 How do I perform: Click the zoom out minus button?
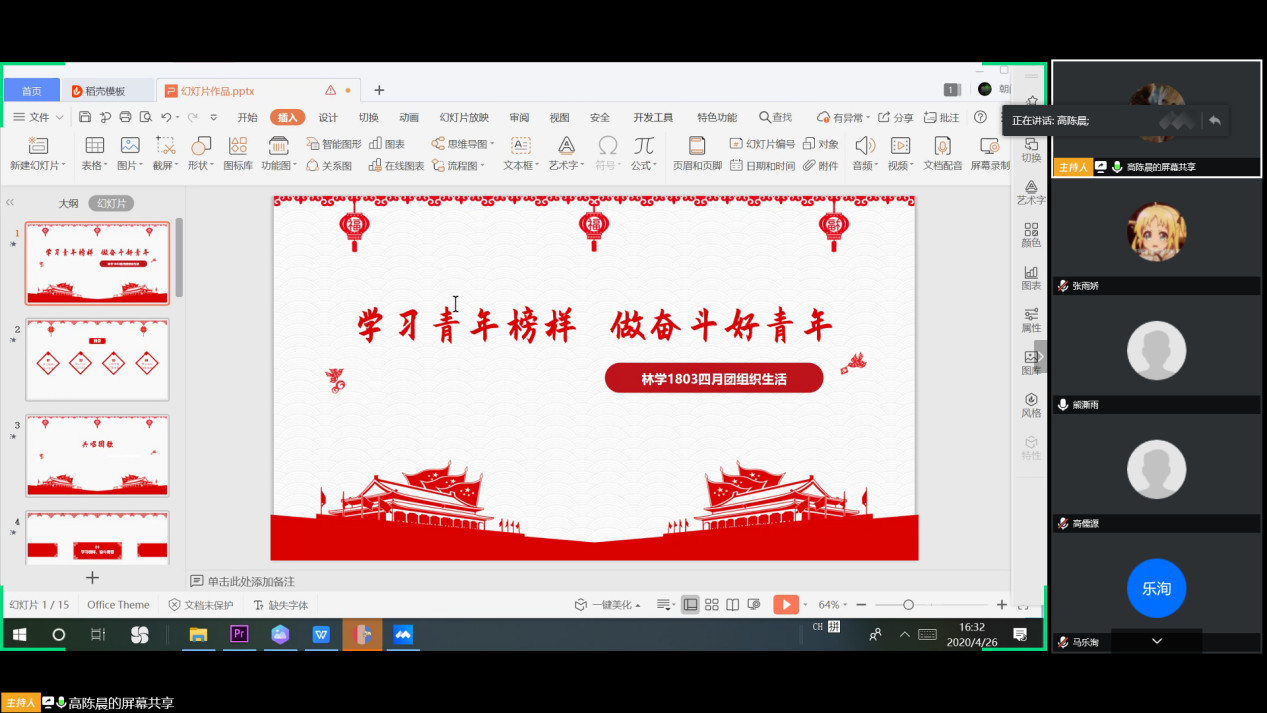[x=863, y=605]
